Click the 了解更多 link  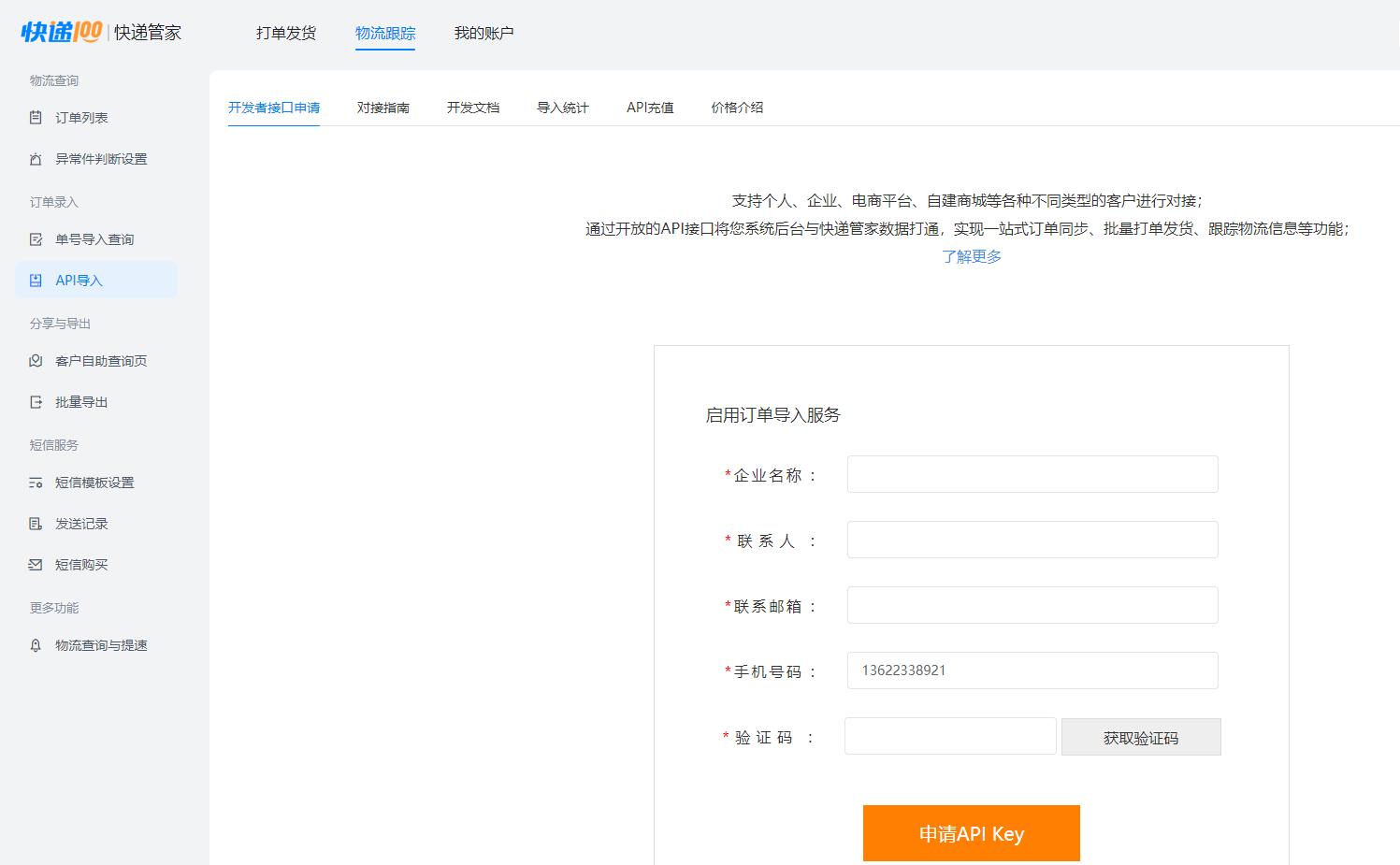coord(972,255)
